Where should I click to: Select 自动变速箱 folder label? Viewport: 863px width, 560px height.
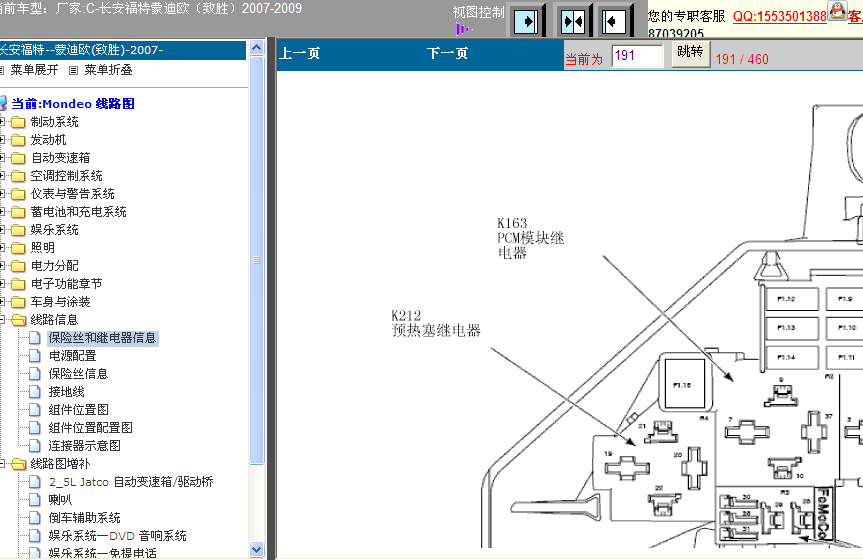[x=61, y=158]
